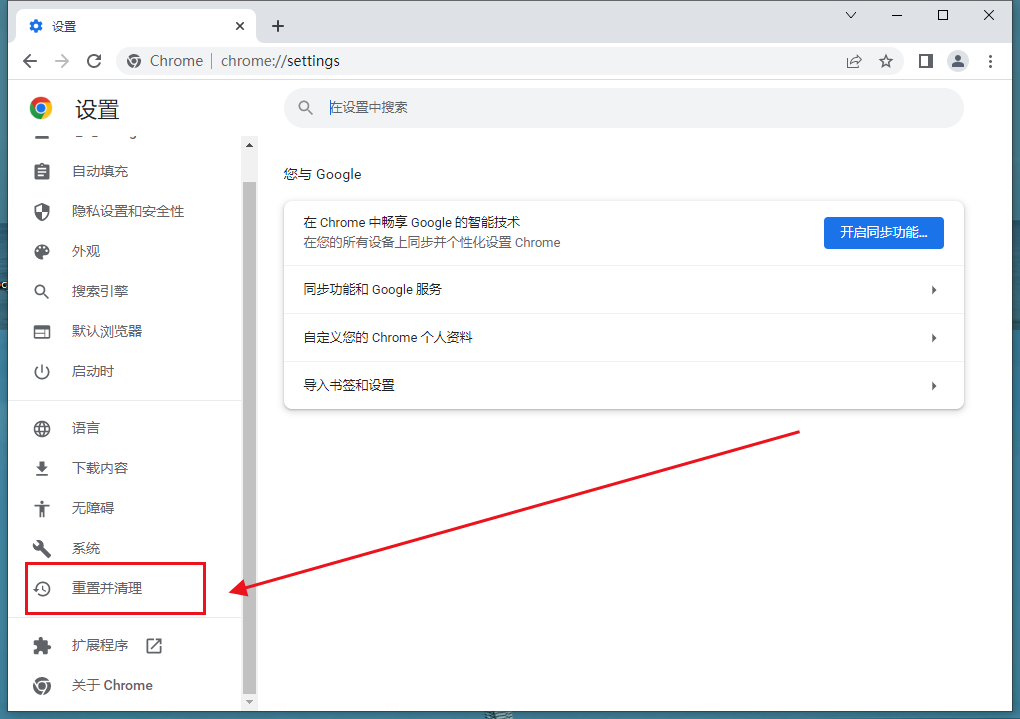Open Chrome three-dot menu
The width and height of the screenshot is (1020, 719).
click(x=990, y=61)
